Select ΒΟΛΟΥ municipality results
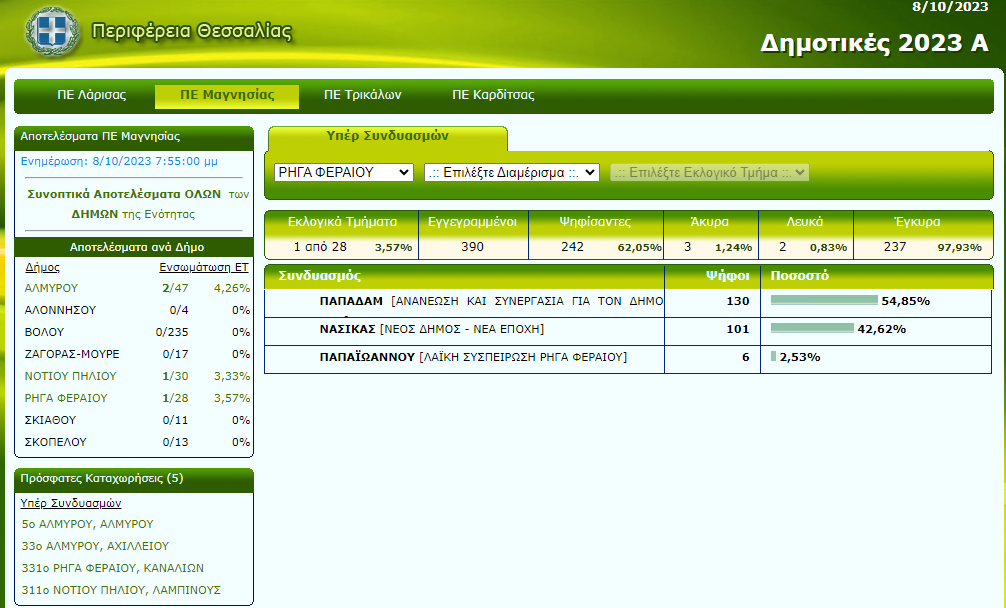Image resolution: width=1006 pixels, height=608 pixels. (44, 332)
